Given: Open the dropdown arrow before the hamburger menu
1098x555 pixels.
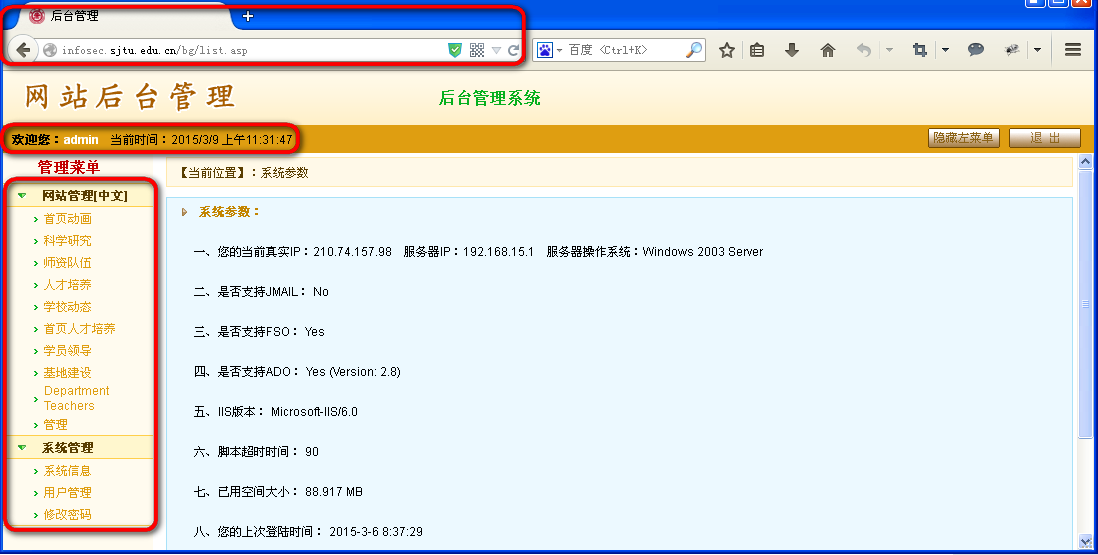Looking at the screenshot, I should (1037, 50).
